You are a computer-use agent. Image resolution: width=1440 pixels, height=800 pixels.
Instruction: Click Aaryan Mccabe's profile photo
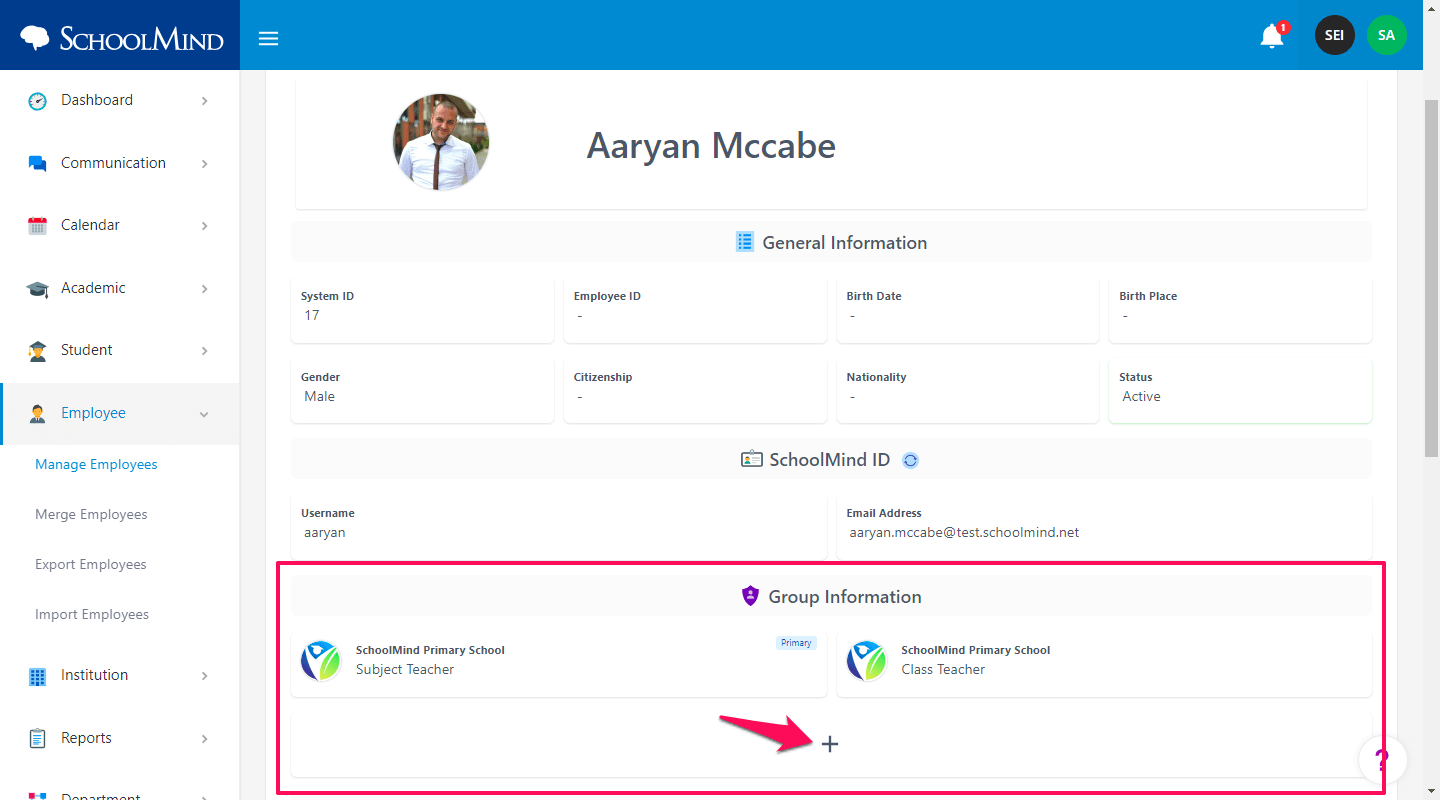click(x=441, y=142)
